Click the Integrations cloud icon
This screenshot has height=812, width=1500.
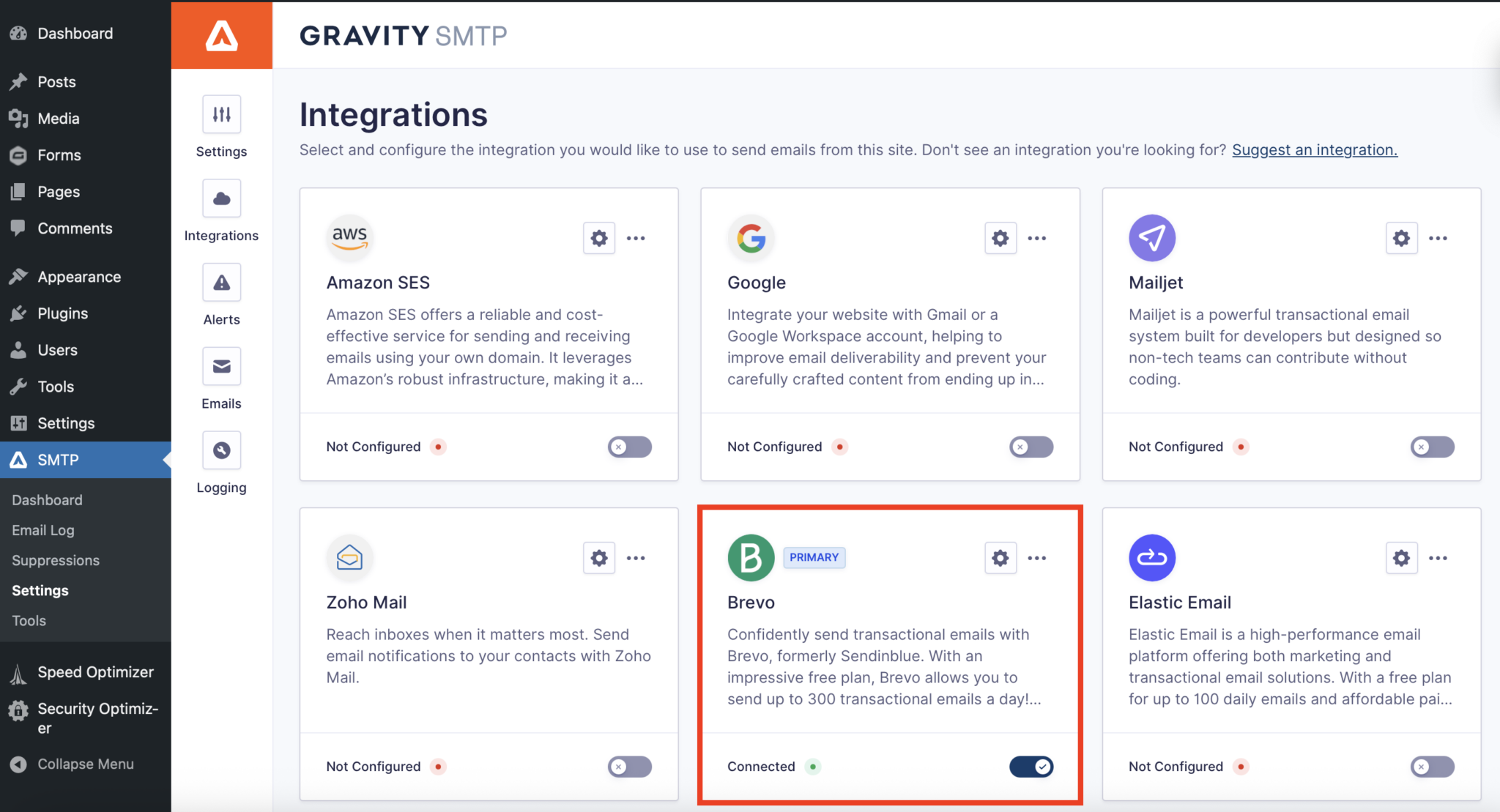[221, 198]
